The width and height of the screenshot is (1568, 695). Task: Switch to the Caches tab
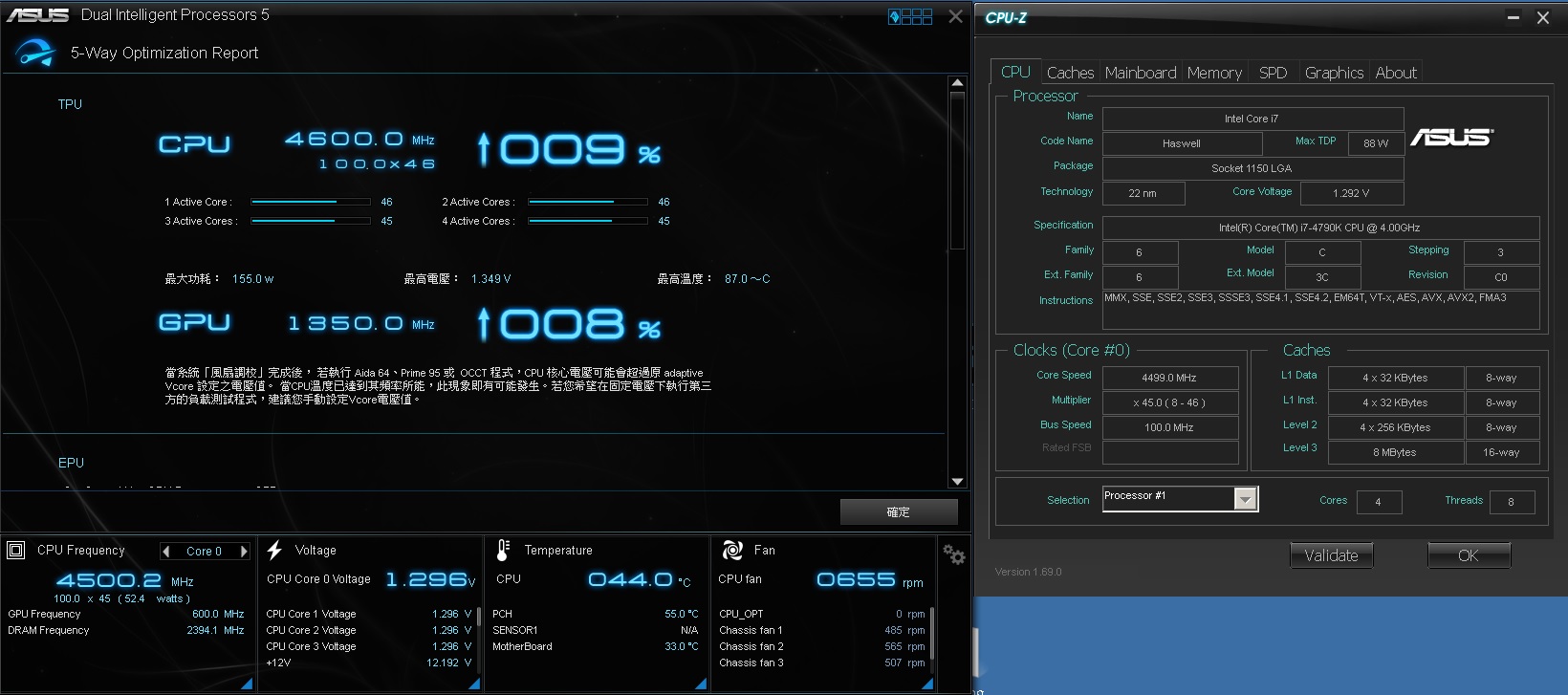pos(1070,73)
